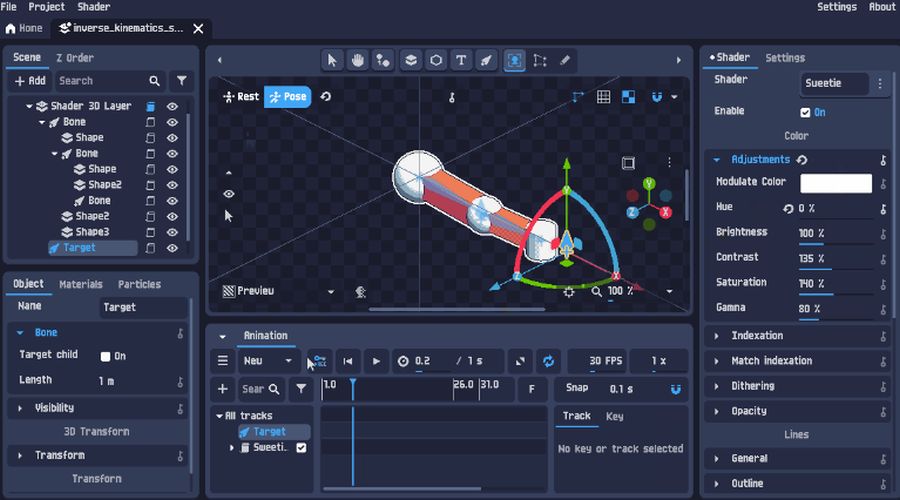Enable the Target child checkbox
Image resolution: width=900 pixels, height=500 pixels.
[x=105, y=356]
